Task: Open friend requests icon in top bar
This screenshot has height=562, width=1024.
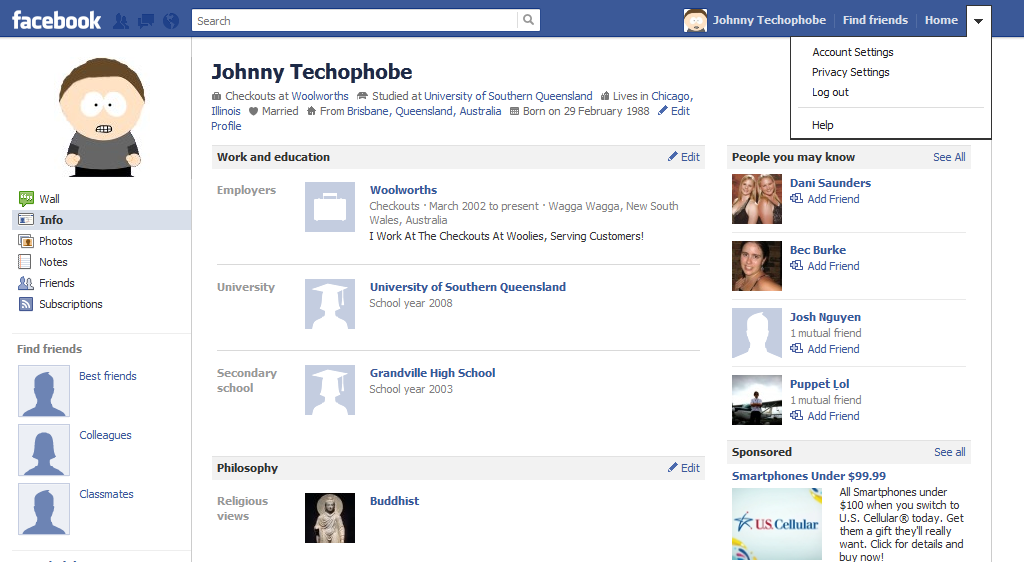Action: point(121,21)
